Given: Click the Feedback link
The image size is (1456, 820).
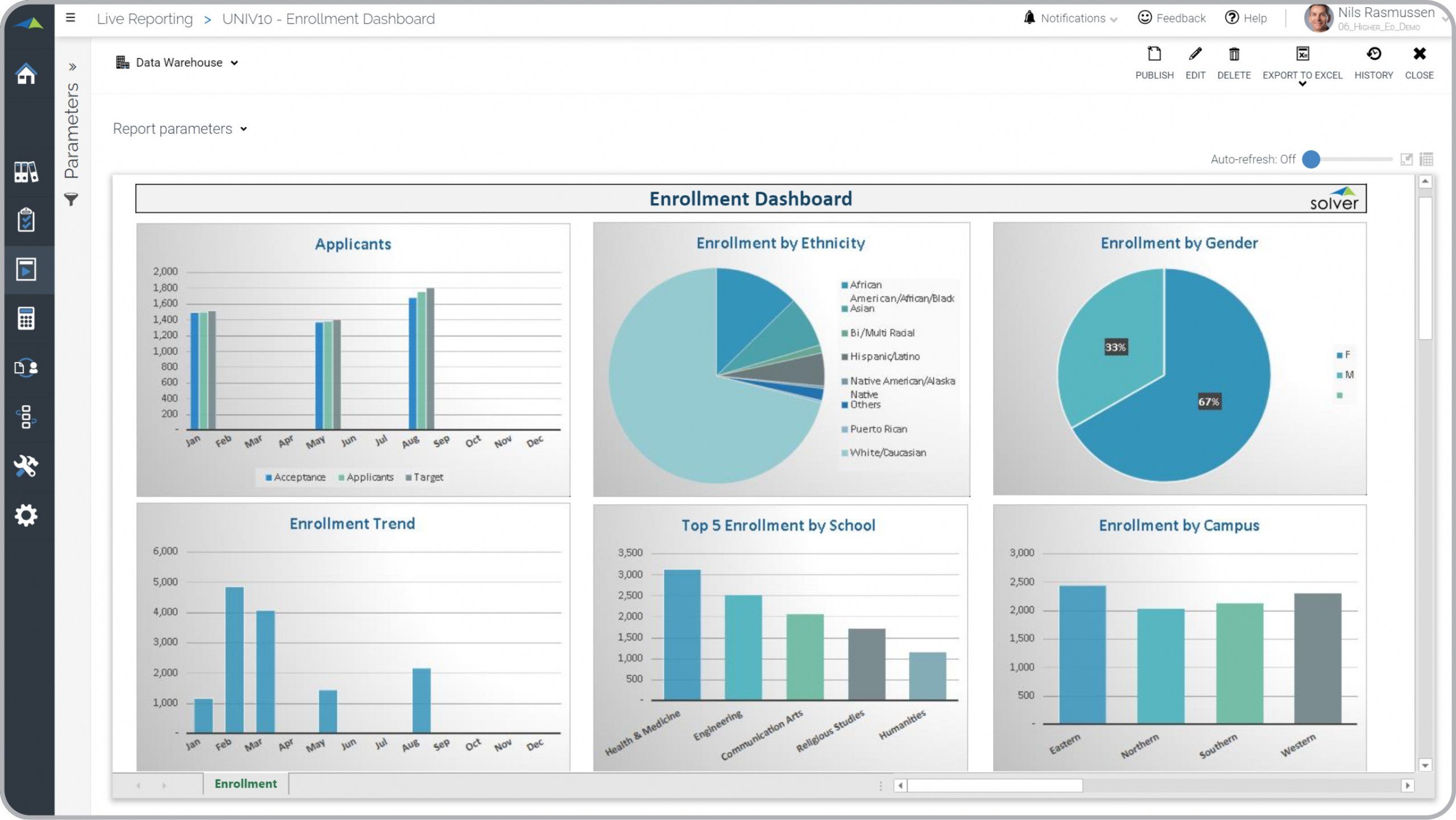Looking at the screenshot, I should (x=1172, y=18).
